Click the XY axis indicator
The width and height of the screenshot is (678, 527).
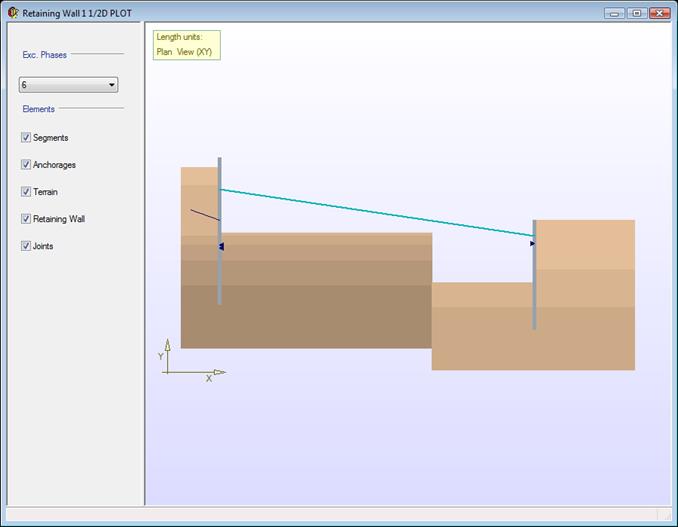click(x=192, y=361)
